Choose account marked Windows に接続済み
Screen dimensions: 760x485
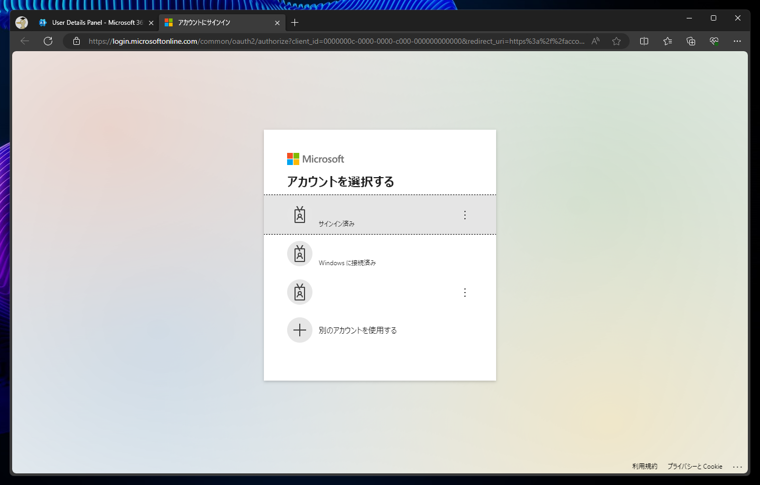click(380, 254)
